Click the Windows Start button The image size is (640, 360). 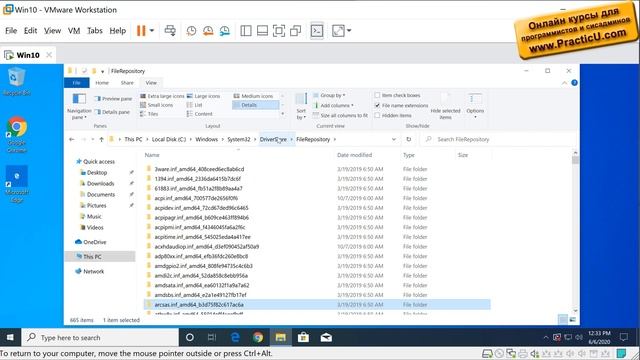[10, 338]
